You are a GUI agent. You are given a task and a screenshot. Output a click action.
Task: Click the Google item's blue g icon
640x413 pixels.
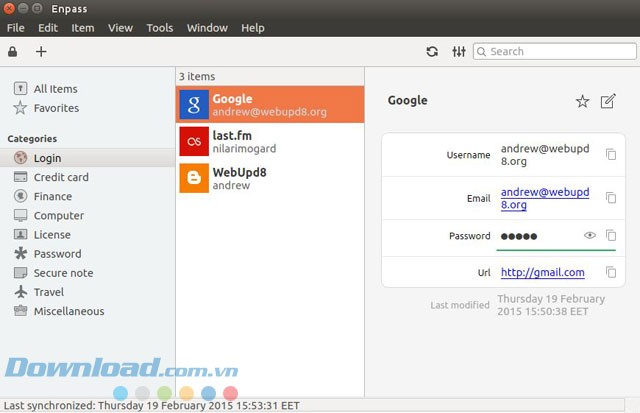(194, 104)
